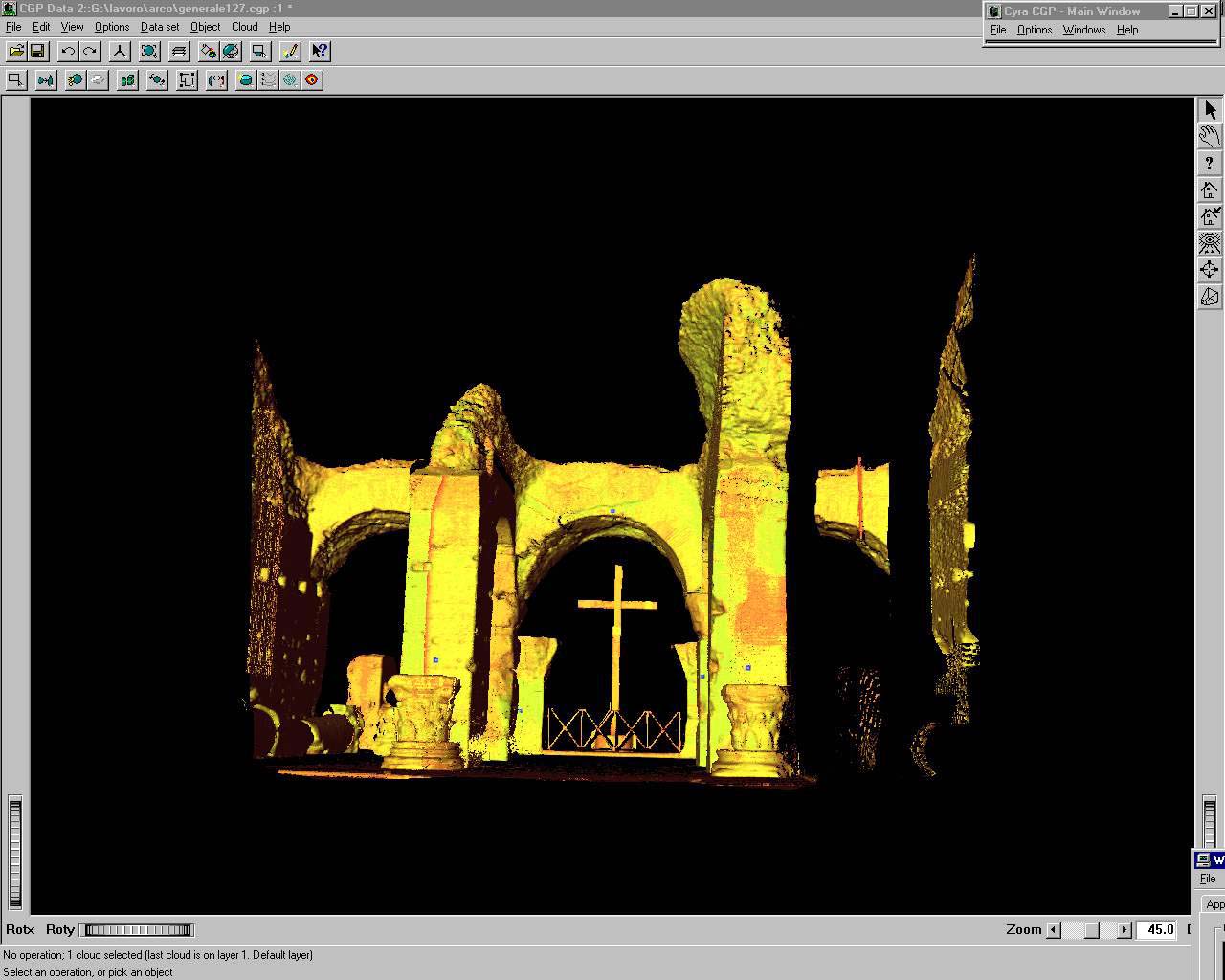Open the Data set menu
1225x980 pixels.
pos(160,27)
